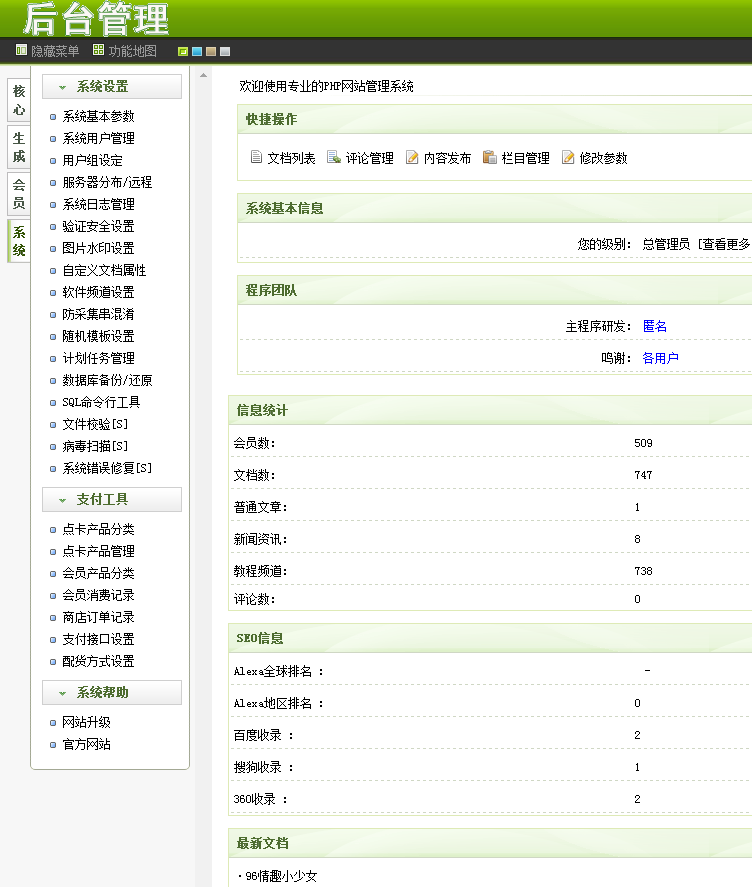
Task: Open 计划任务管理 in sidebar
Action: (98, 359)
